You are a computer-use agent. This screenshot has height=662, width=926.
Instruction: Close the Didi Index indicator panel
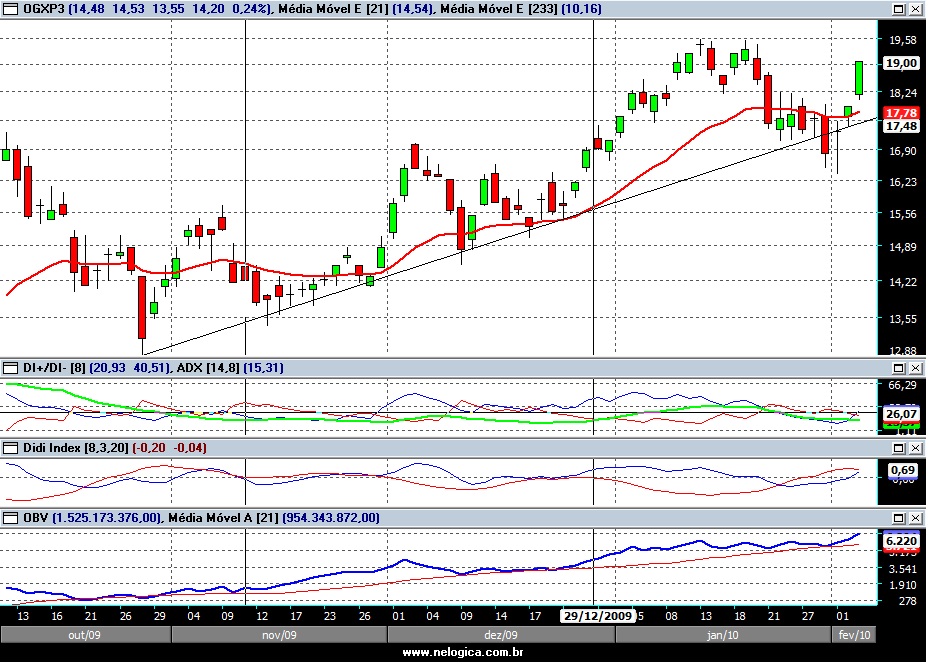pos(915,448)
